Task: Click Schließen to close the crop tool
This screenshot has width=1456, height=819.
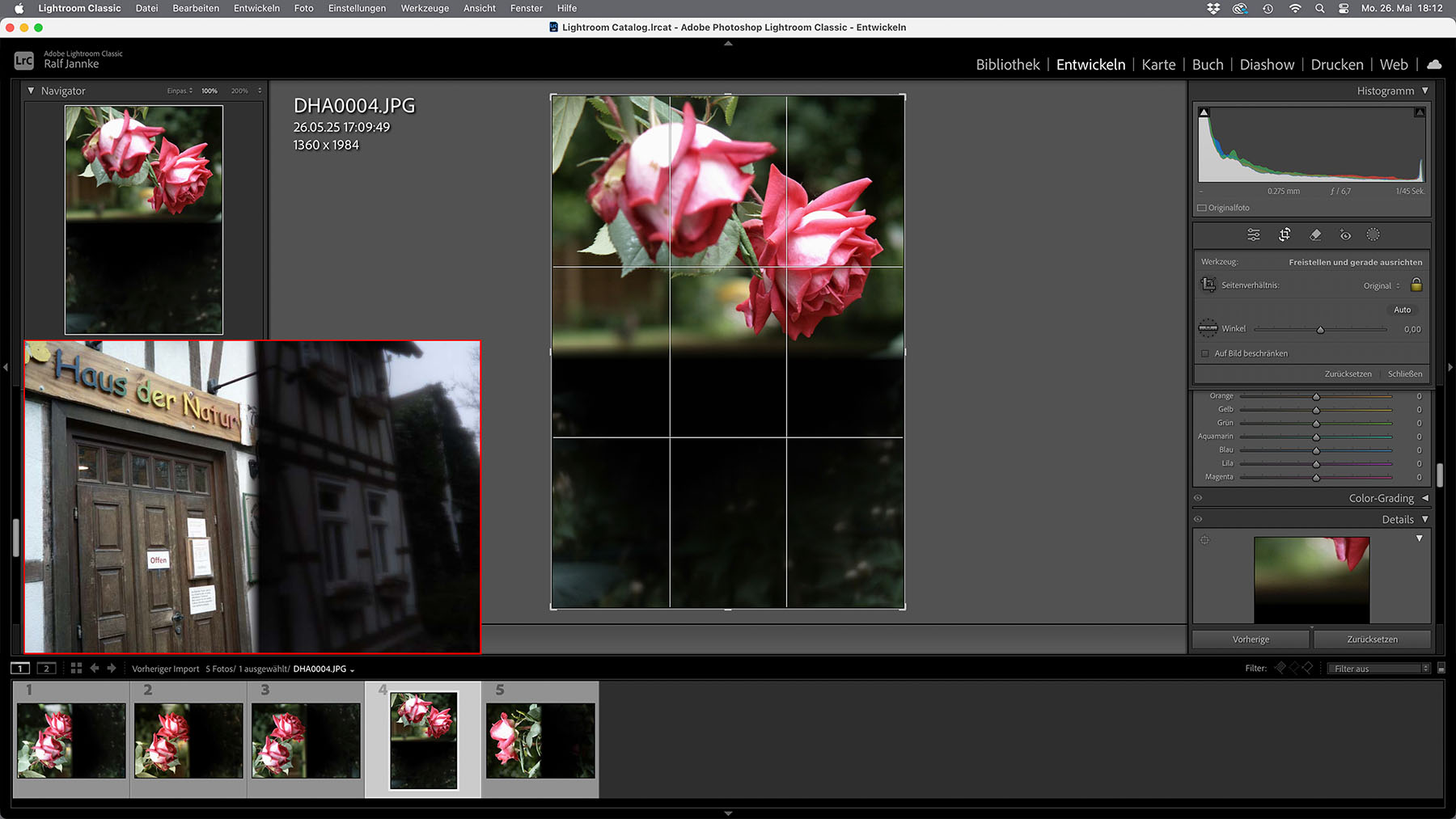Action: pyautogui.click(x=1405, y=374)
